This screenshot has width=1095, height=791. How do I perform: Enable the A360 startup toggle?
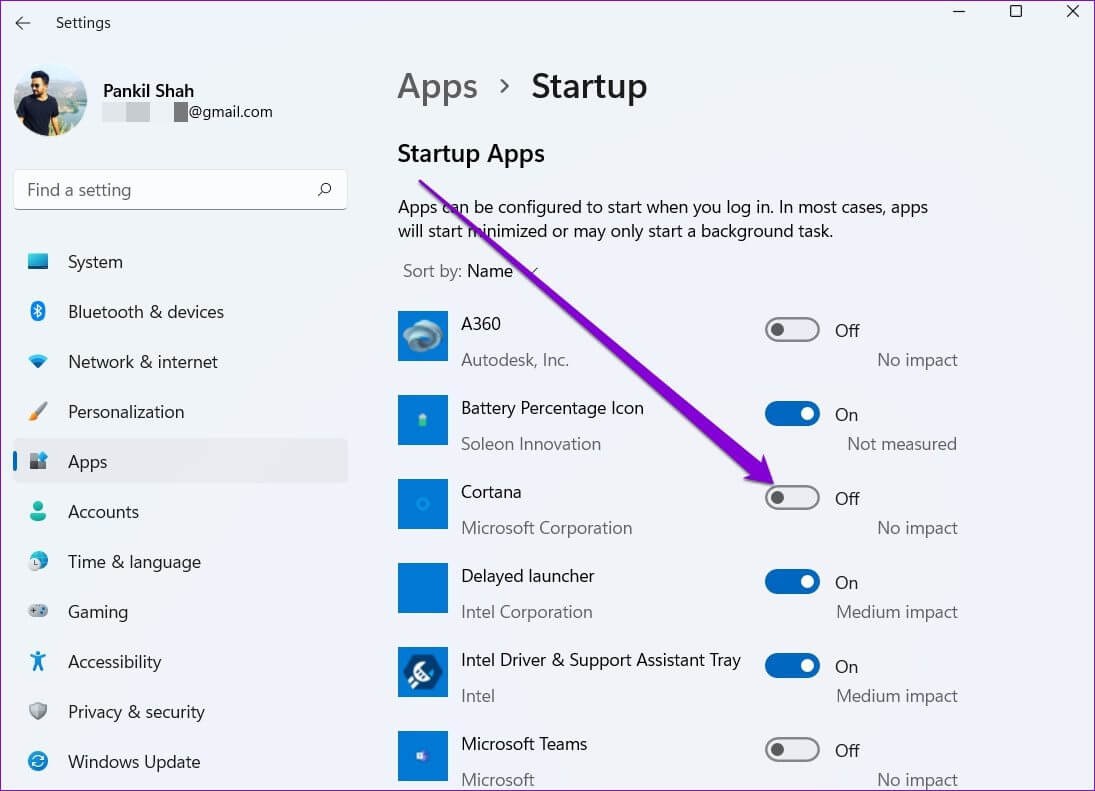tap(792, 330)
